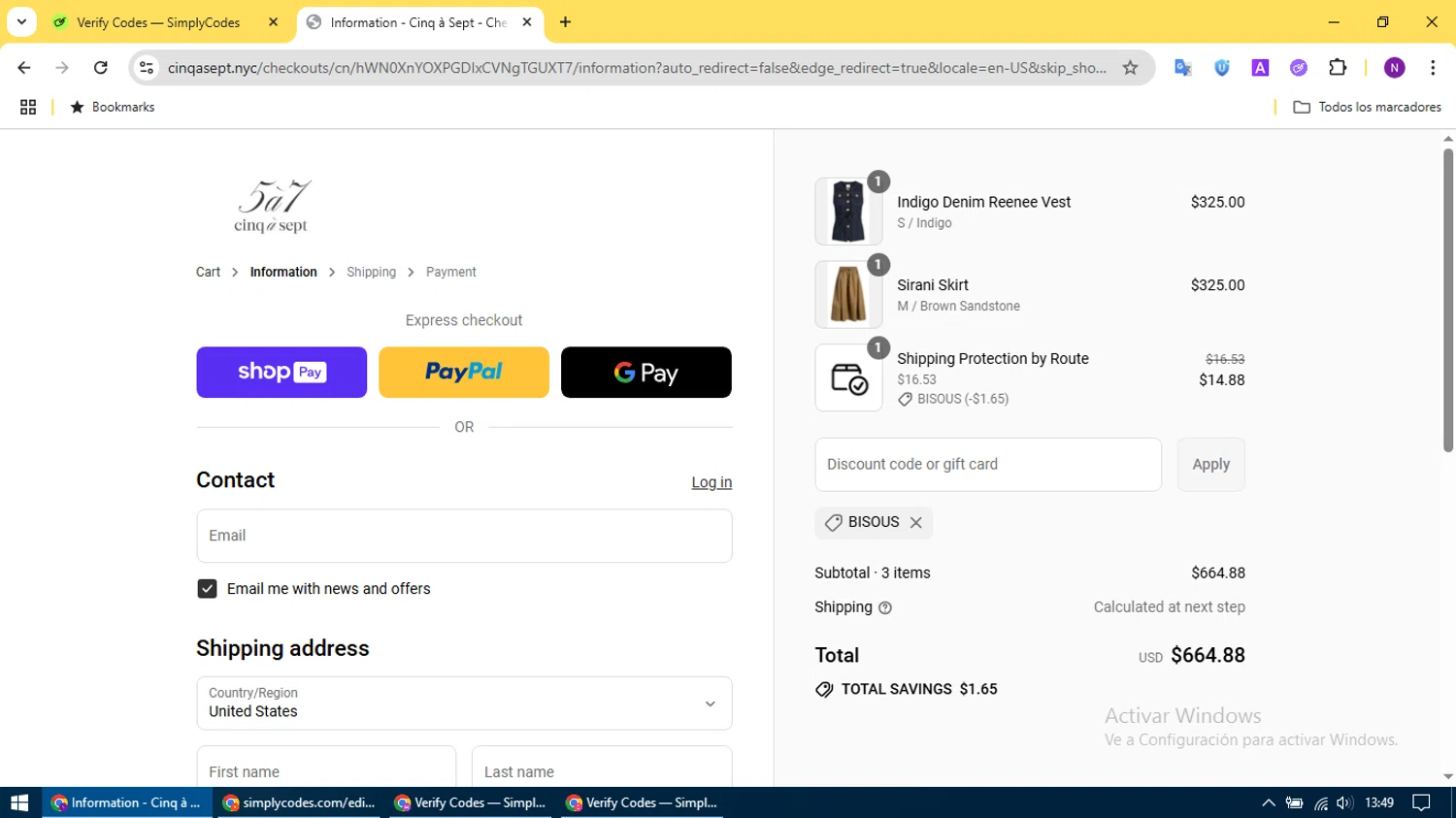Viewport: 1456px width, 818px height.
Task: Pay with PayPal express checkout
Action: [464, 373]
